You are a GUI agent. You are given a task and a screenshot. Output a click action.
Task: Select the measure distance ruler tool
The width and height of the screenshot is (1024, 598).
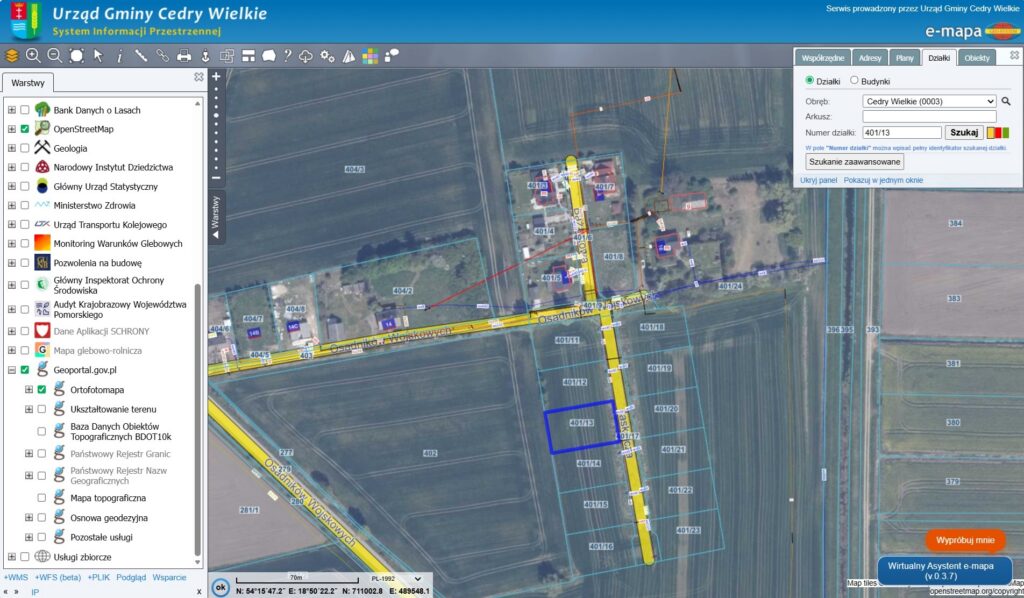pos(141,57)
